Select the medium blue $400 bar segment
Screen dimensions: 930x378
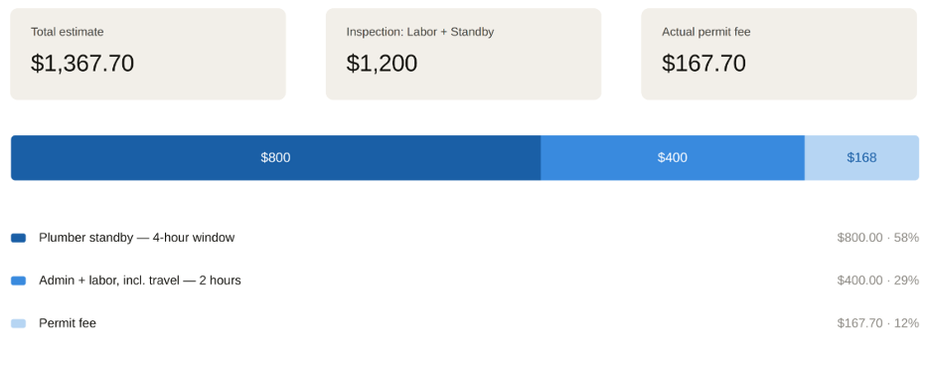673,158
